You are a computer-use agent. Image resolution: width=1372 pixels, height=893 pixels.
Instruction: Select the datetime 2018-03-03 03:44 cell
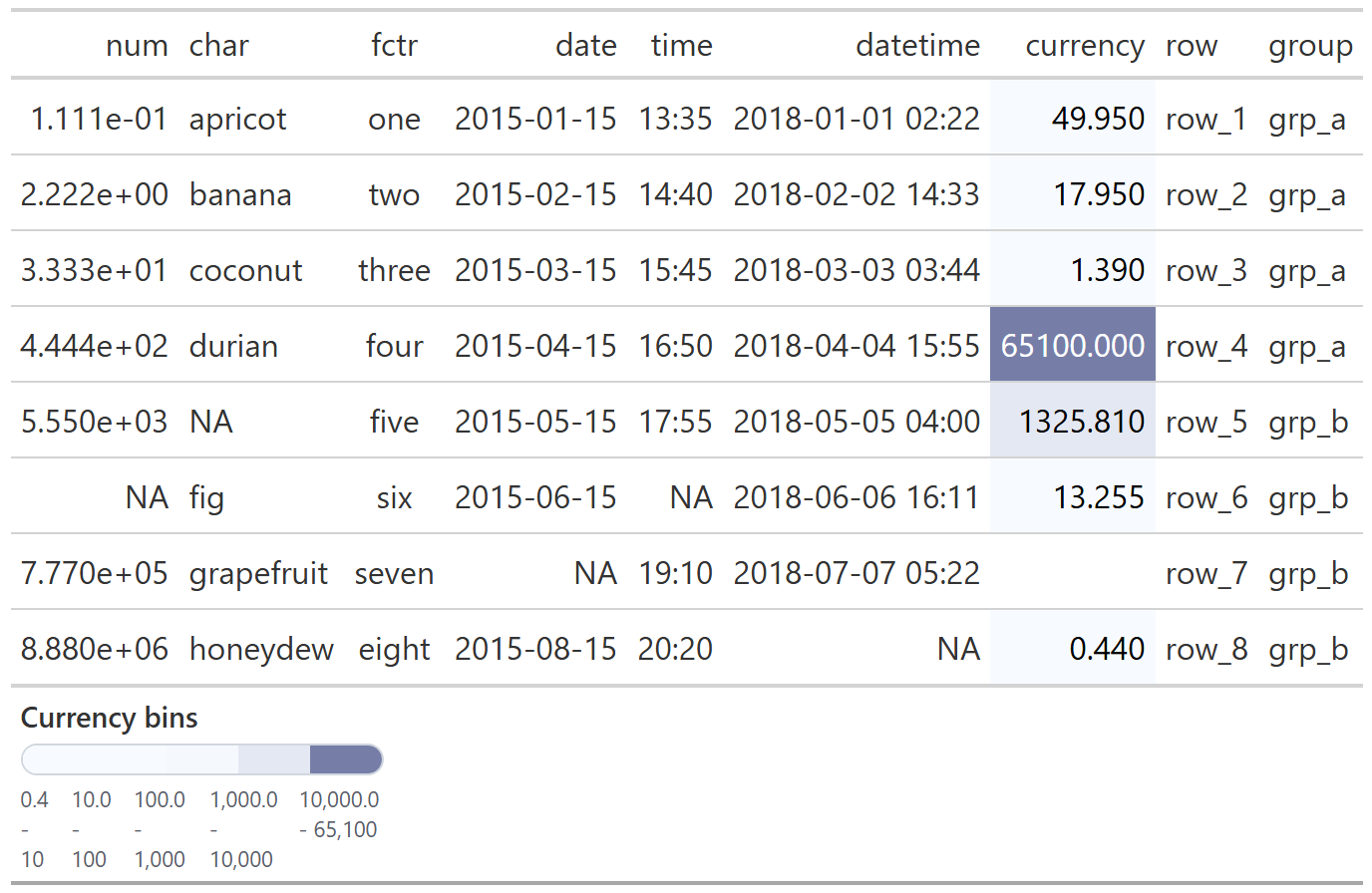857,270
